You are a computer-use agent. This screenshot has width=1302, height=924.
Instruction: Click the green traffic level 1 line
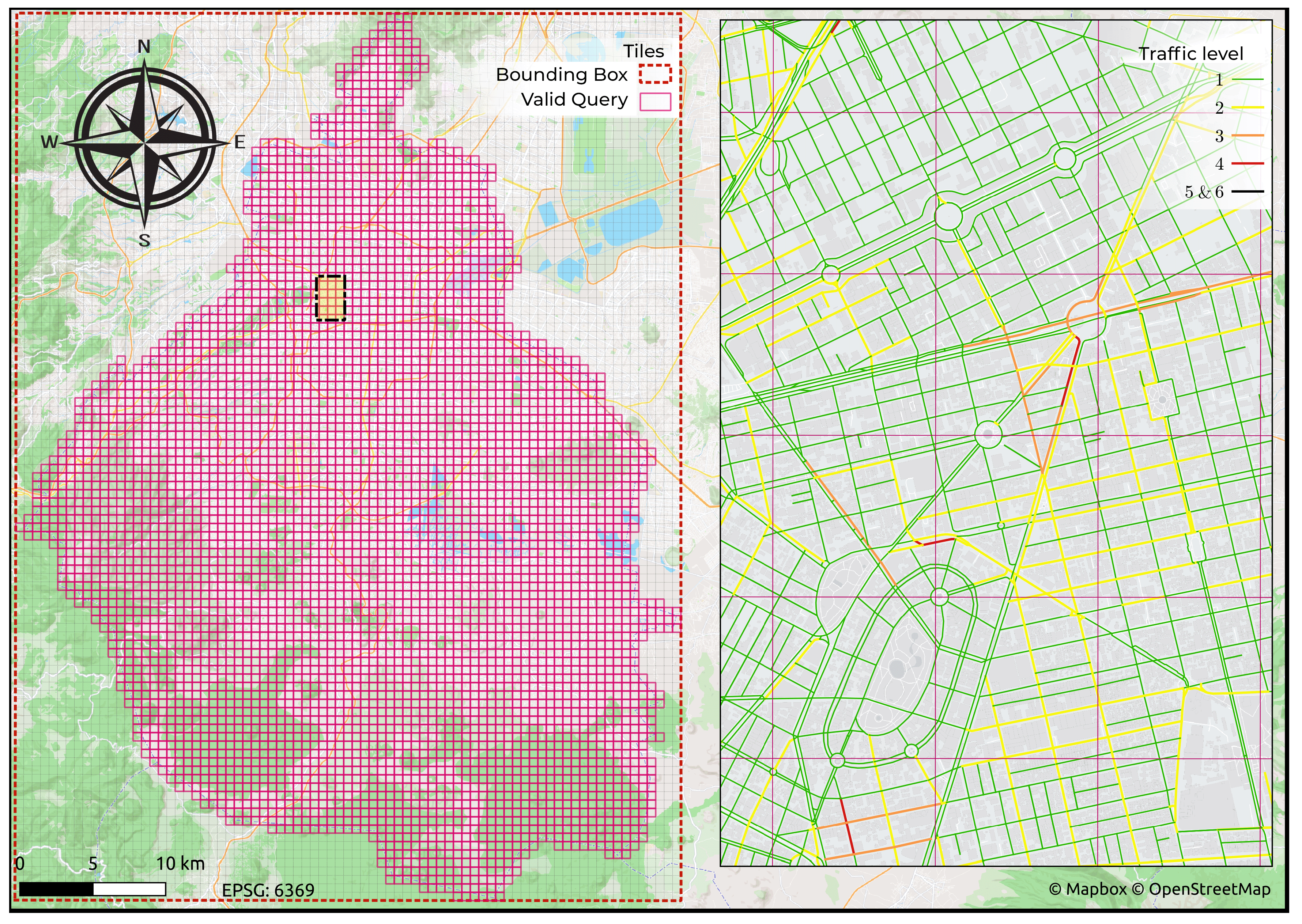coord(1248,80)
